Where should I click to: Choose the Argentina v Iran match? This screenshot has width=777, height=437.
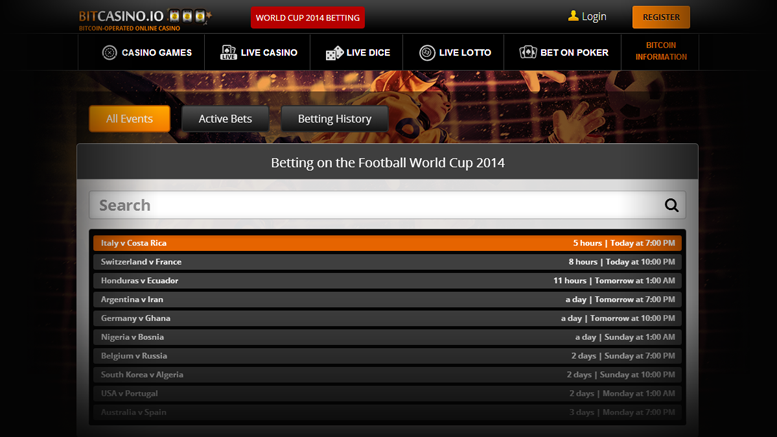388,299
